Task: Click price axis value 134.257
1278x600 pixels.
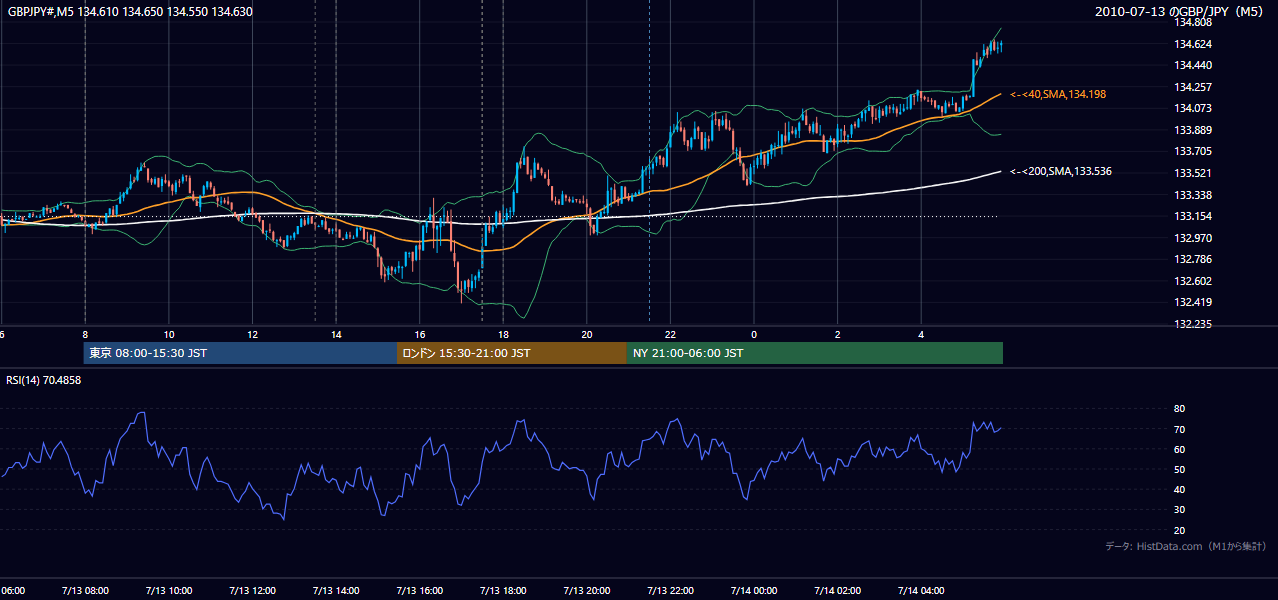Action: tap(1194, 87)
